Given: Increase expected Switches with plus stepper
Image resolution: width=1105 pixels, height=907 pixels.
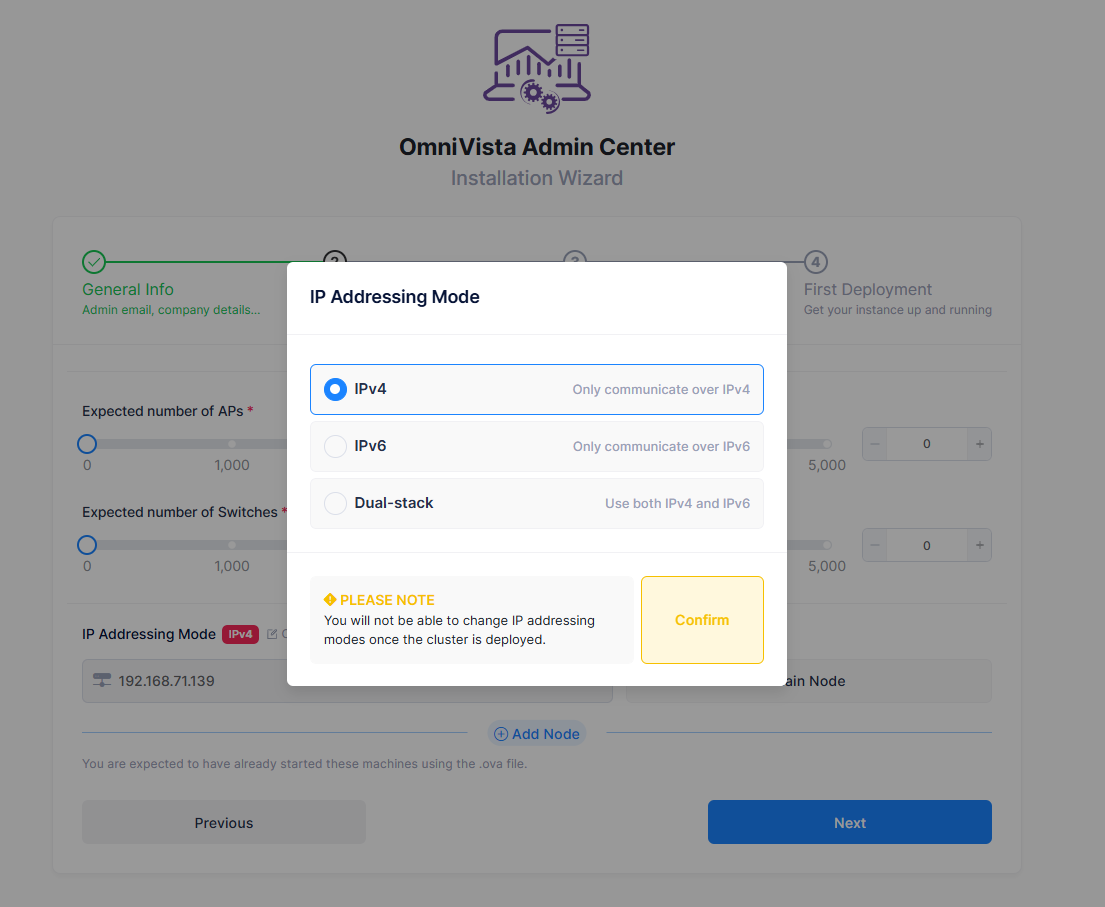Looking at the screenshot, I should pyautogui.click(x=980, y=545).
